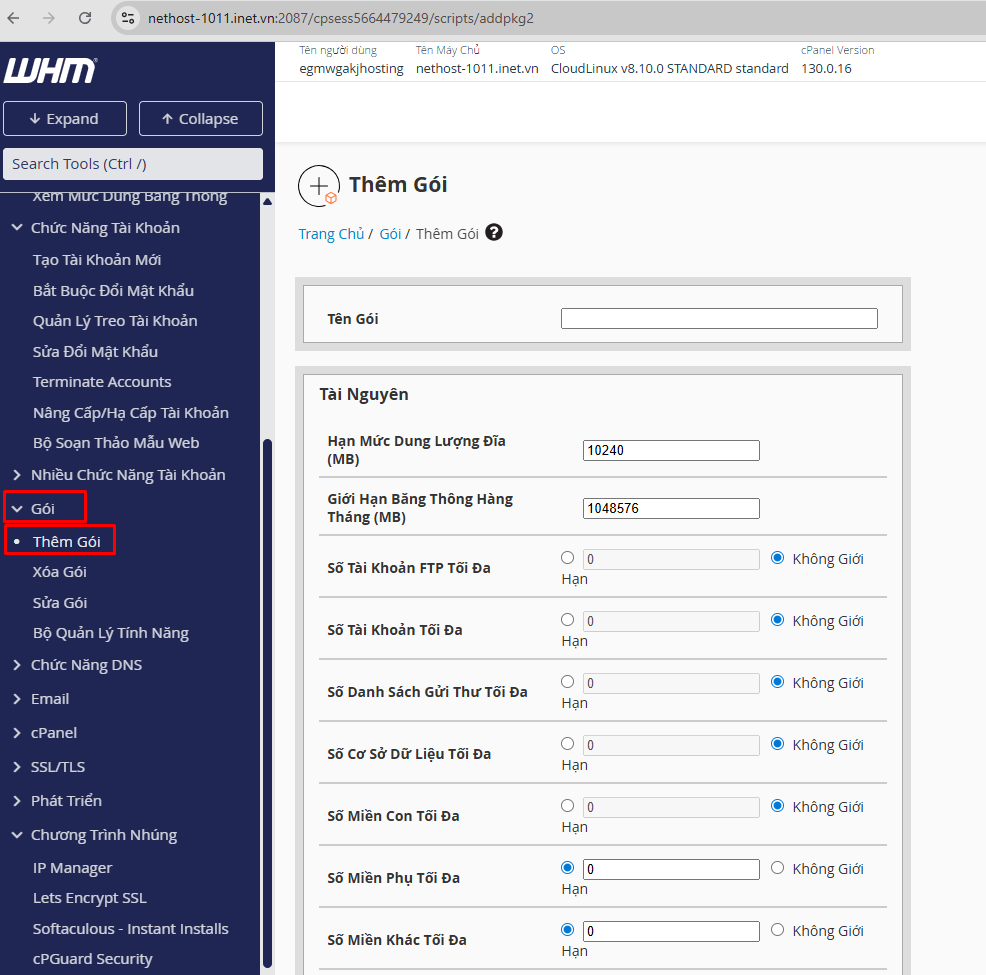This screenshot has width=986, height=975.
Task: Select Không Giới Hạn for Cơ Sở Dữ Liệu
Action: (777, 744)
